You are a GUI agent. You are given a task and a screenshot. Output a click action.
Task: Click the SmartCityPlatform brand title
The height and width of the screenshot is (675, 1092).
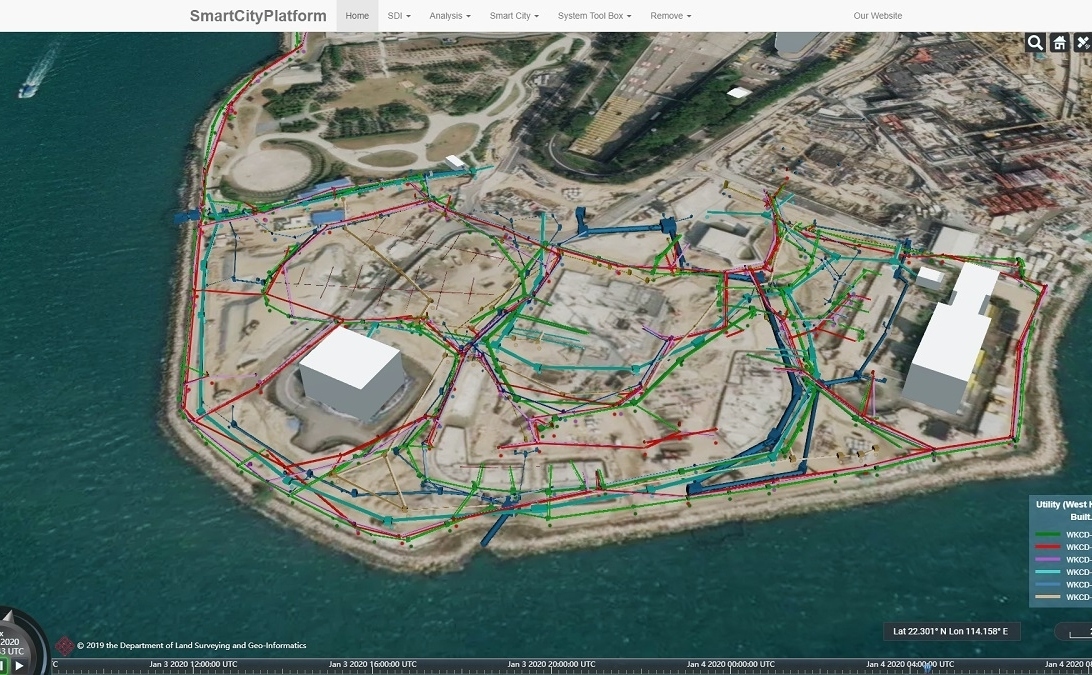point(258,16)
